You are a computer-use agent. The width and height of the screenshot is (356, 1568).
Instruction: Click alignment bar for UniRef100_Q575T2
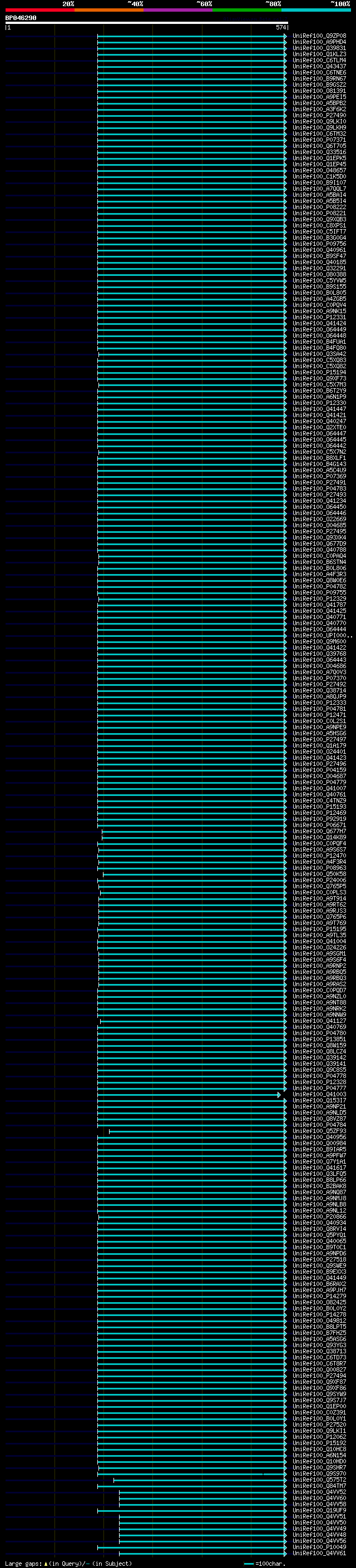click(200, 1480)
